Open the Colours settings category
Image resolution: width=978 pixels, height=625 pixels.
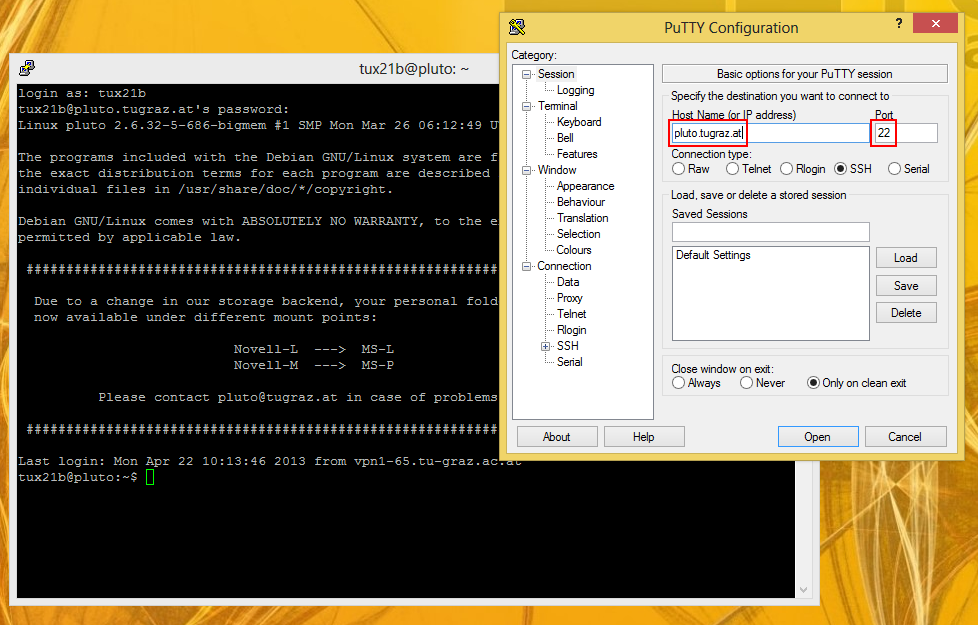coord(574,250)
